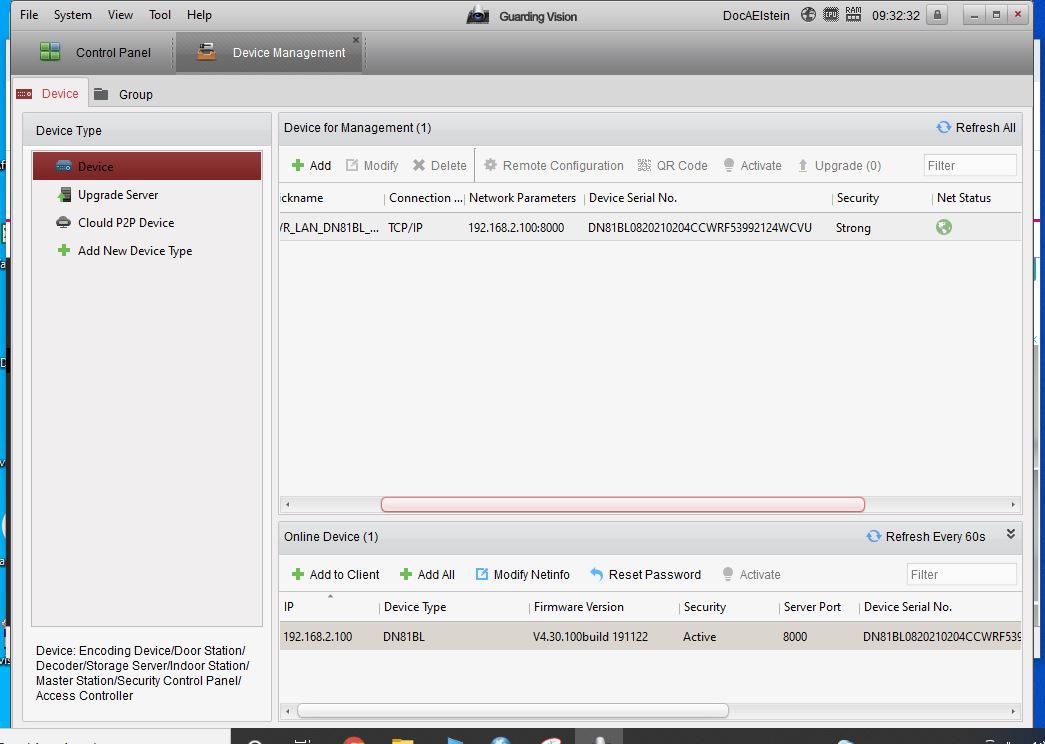Click Upgrade (0)
1045x744 pixels.
839,165
